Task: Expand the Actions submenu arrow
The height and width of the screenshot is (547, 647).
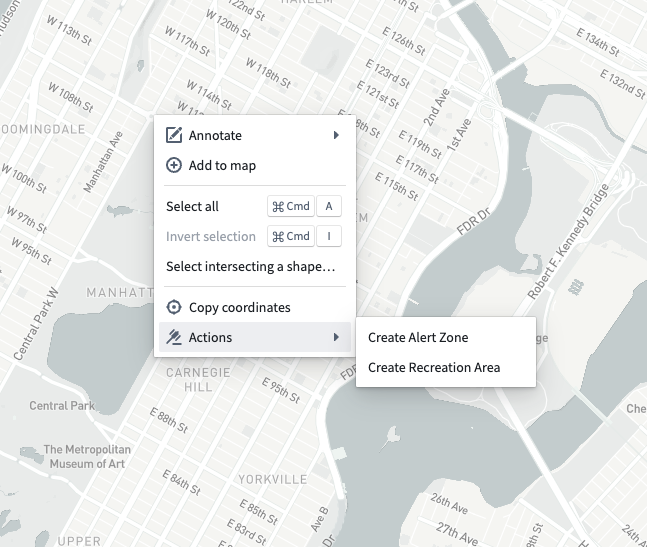Action: (x=336, y=337)
